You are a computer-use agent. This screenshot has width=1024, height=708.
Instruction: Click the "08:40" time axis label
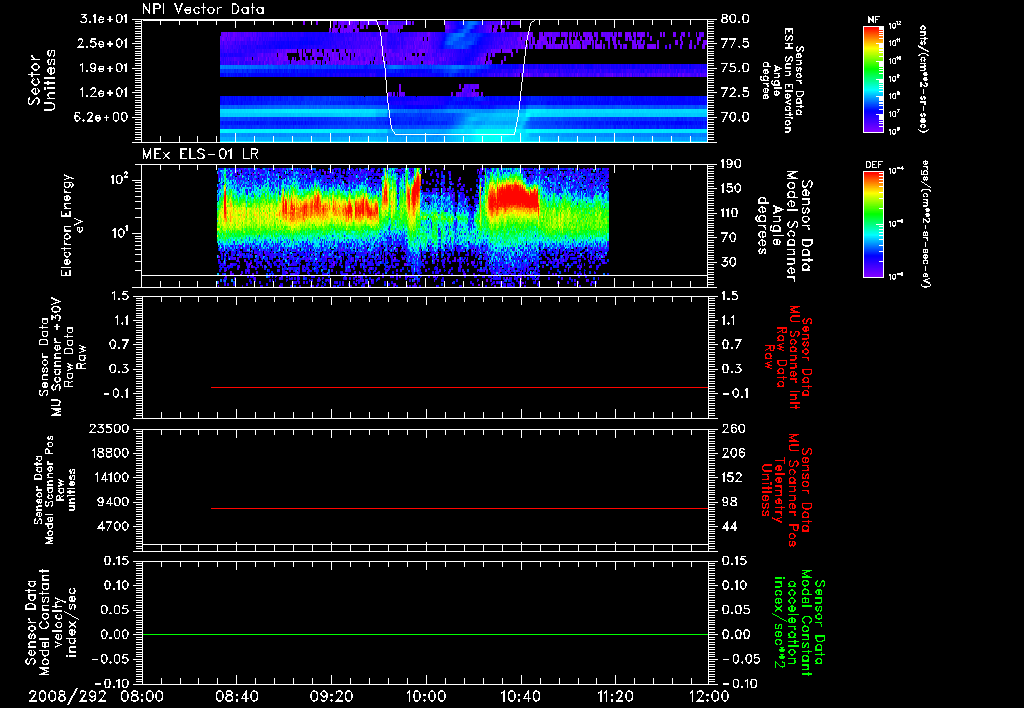point(237,696)
